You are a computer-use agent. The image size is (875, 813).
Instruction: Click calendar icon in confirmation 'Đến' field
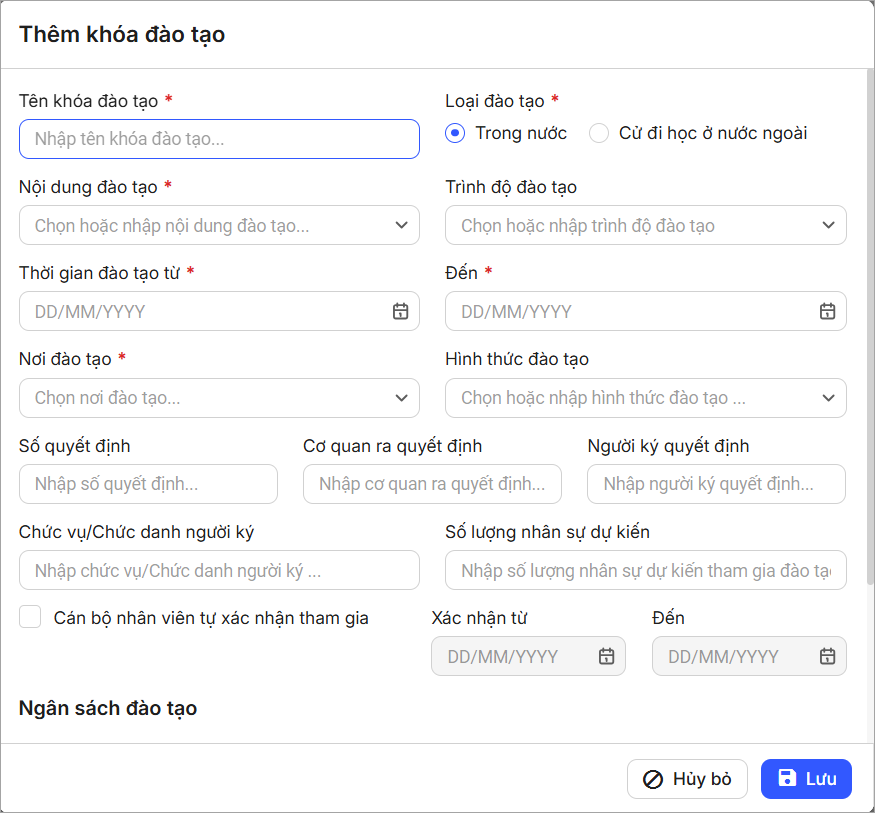827,657
